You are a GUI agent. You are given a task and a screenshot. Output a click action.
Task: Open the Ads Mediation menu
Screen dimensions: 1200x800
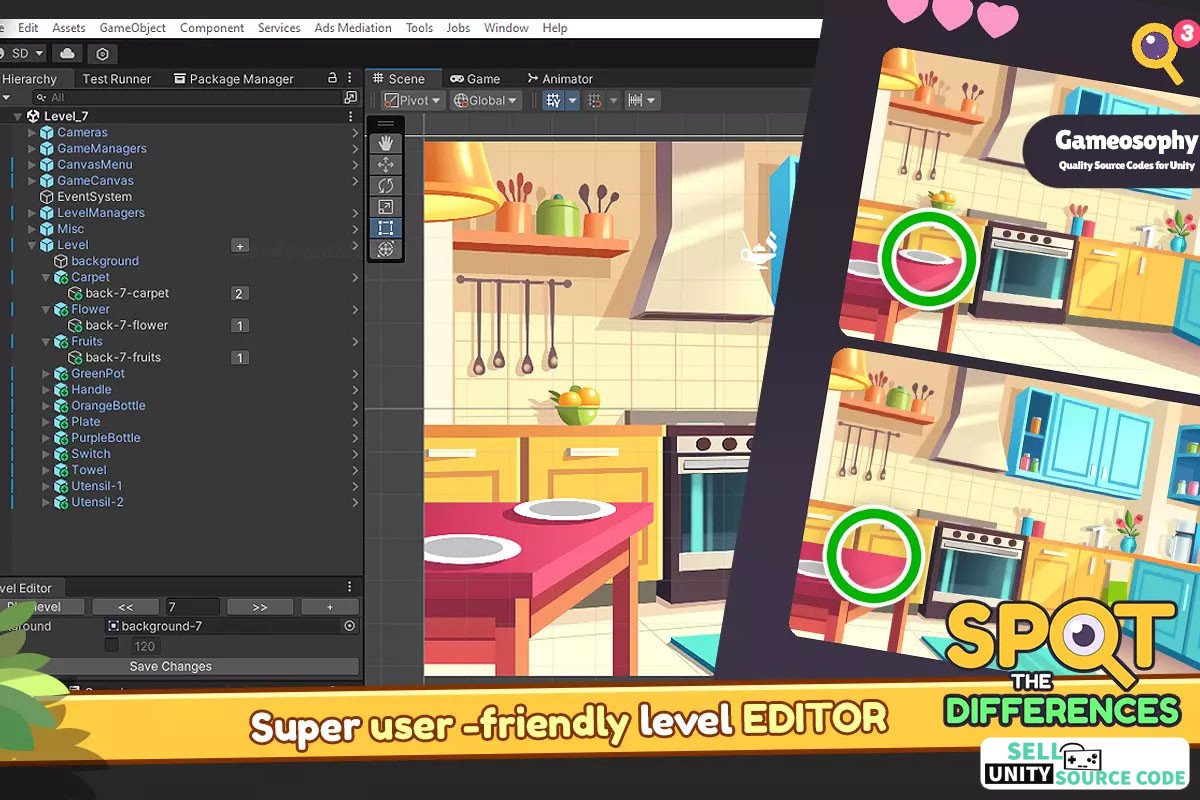353,28
